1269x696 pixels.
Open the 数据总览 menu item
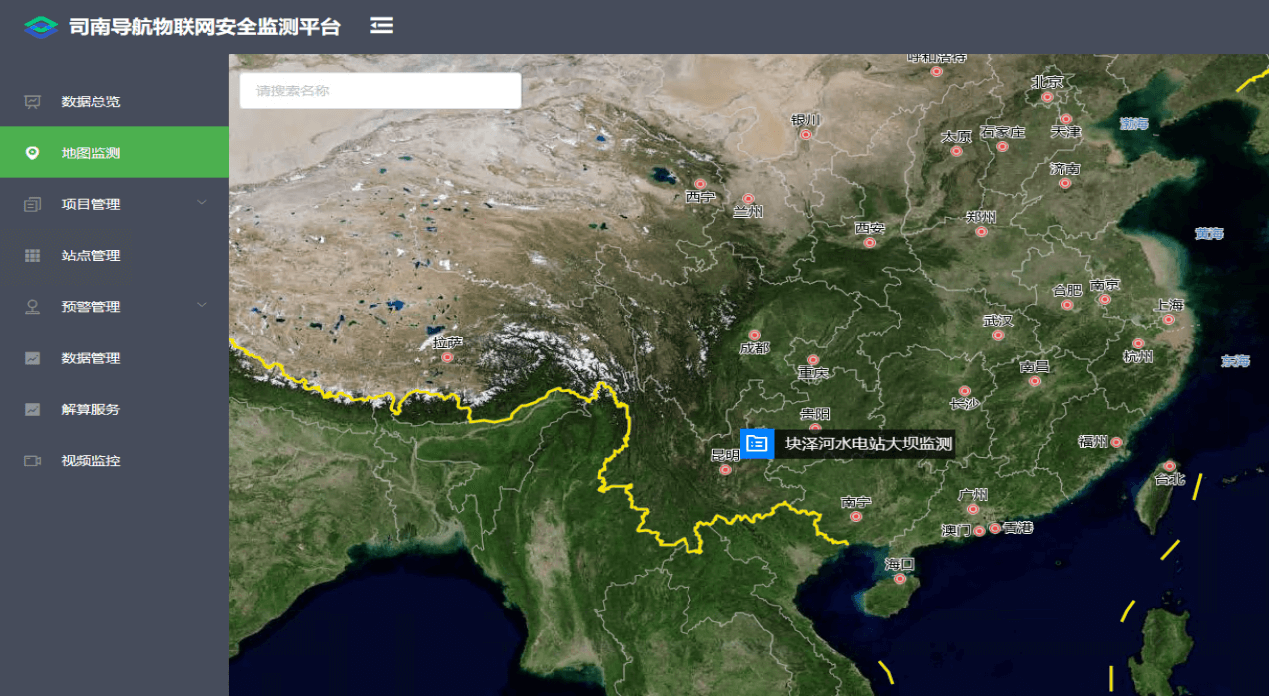point(91,102)
